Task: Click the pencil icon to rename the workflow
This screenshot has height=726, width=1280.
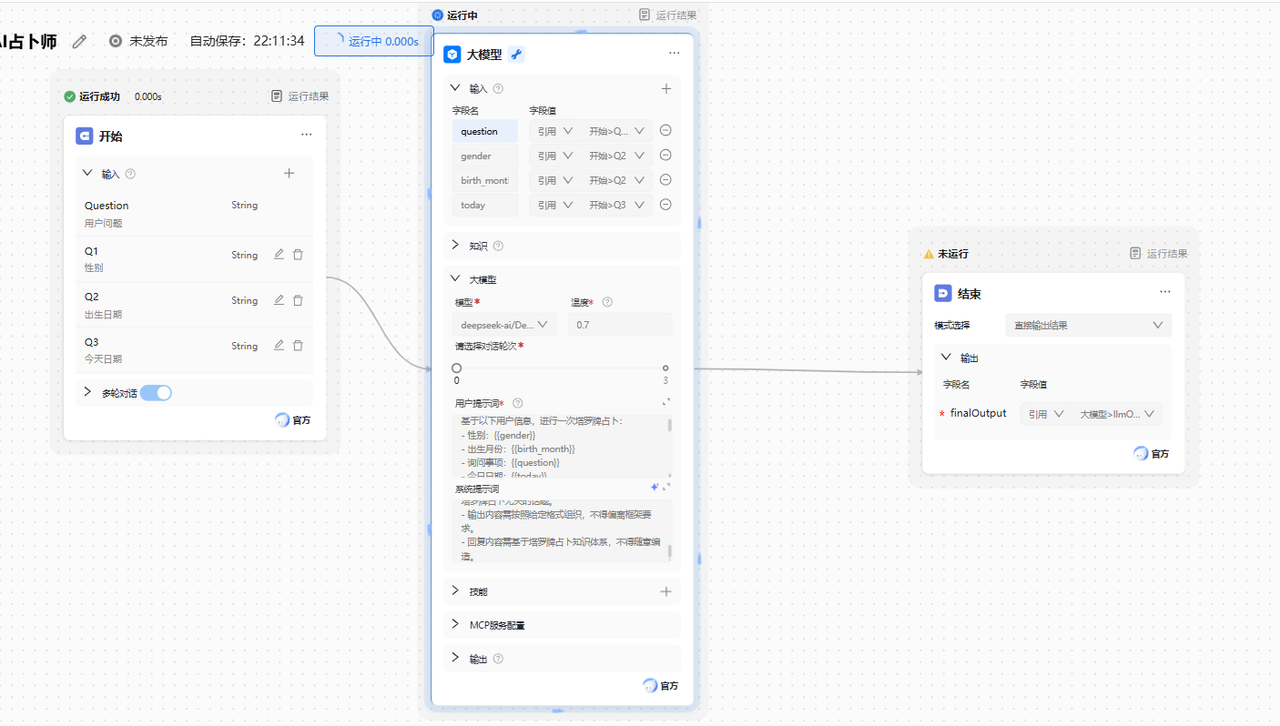Action: pos(80,41)
